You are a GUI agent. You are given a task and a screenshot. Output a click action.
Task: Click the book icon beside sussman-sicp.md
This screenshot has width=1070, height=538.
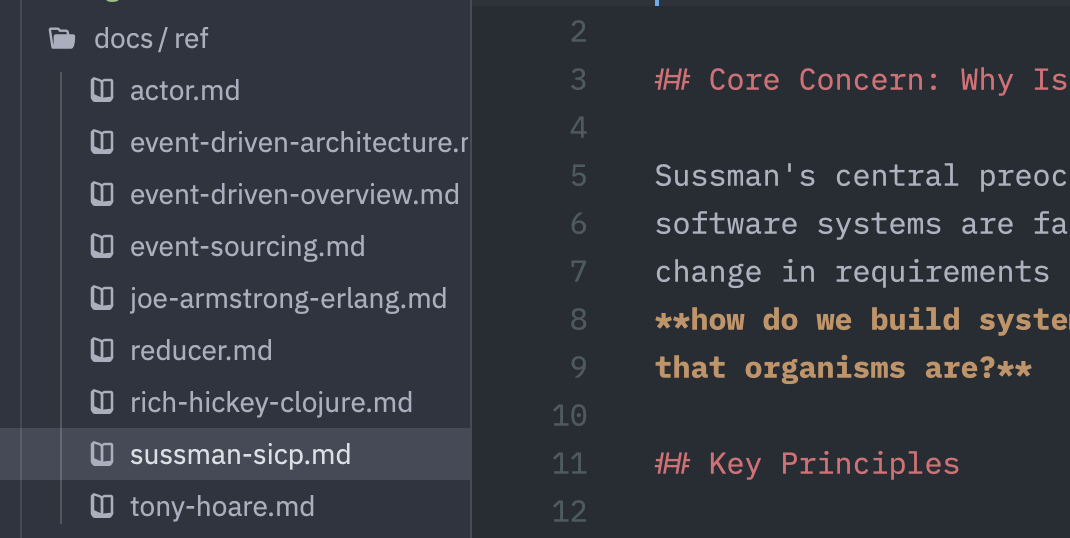pyautogui.click(x=101, y=455)
